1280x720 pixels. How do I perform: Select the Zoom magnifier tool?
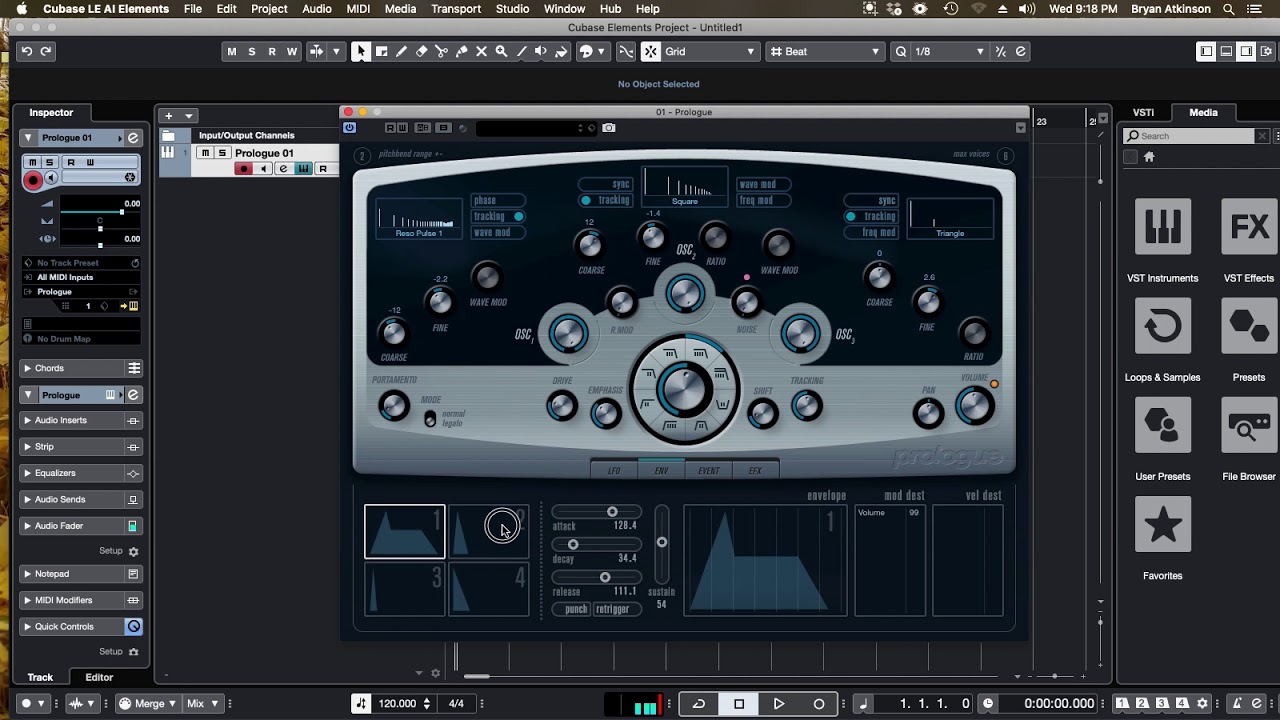coord(501,51)
